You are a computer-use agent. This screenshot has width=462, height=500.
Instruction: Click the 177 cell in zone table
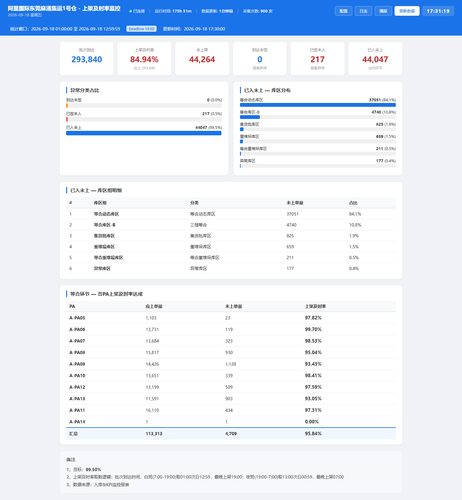pyautogui.click(x=290, y=268)
